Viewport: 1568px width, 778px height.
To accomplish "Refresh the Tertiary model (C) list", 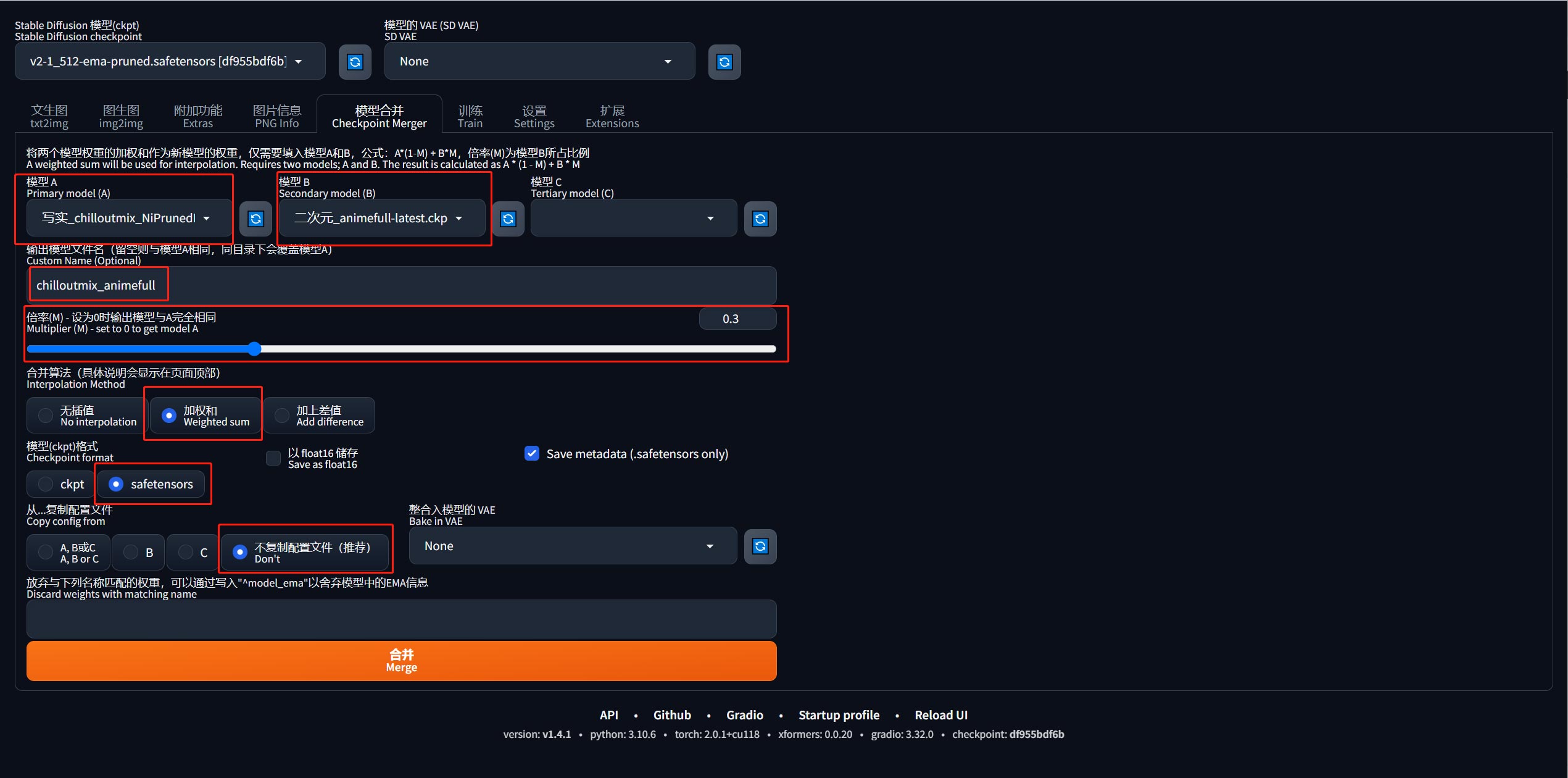I will tap(760, 219).
